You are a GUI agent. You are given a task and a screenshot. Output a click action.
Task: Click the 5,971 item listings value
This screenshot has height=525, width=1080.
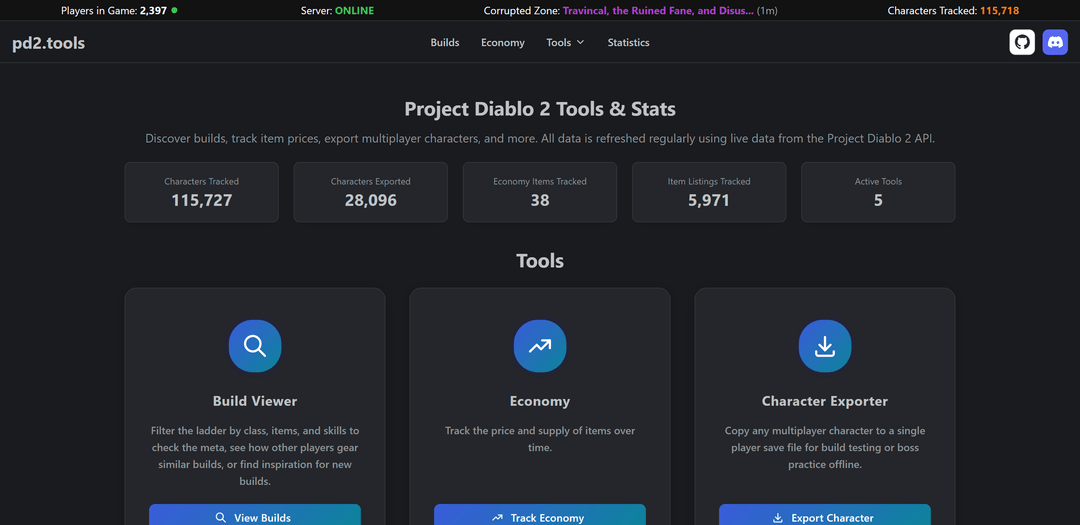[x=709, y=200]
